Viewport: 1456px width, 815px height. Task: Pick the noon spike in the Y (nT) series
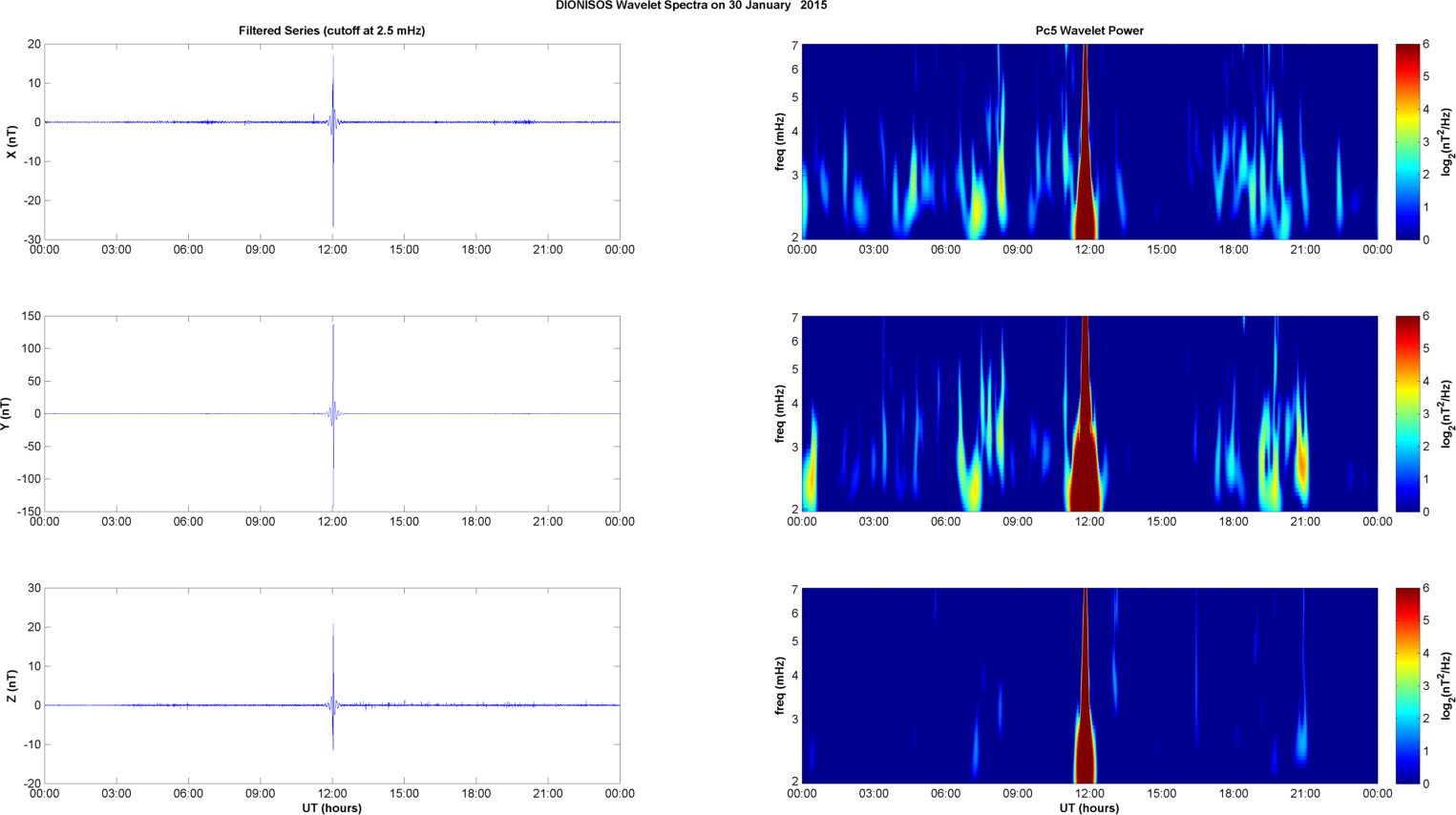(x=332, y=414)
